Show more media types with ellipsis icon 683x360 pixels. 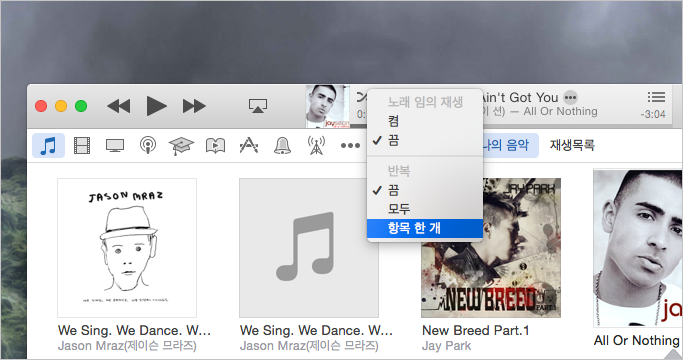point(350,146)
